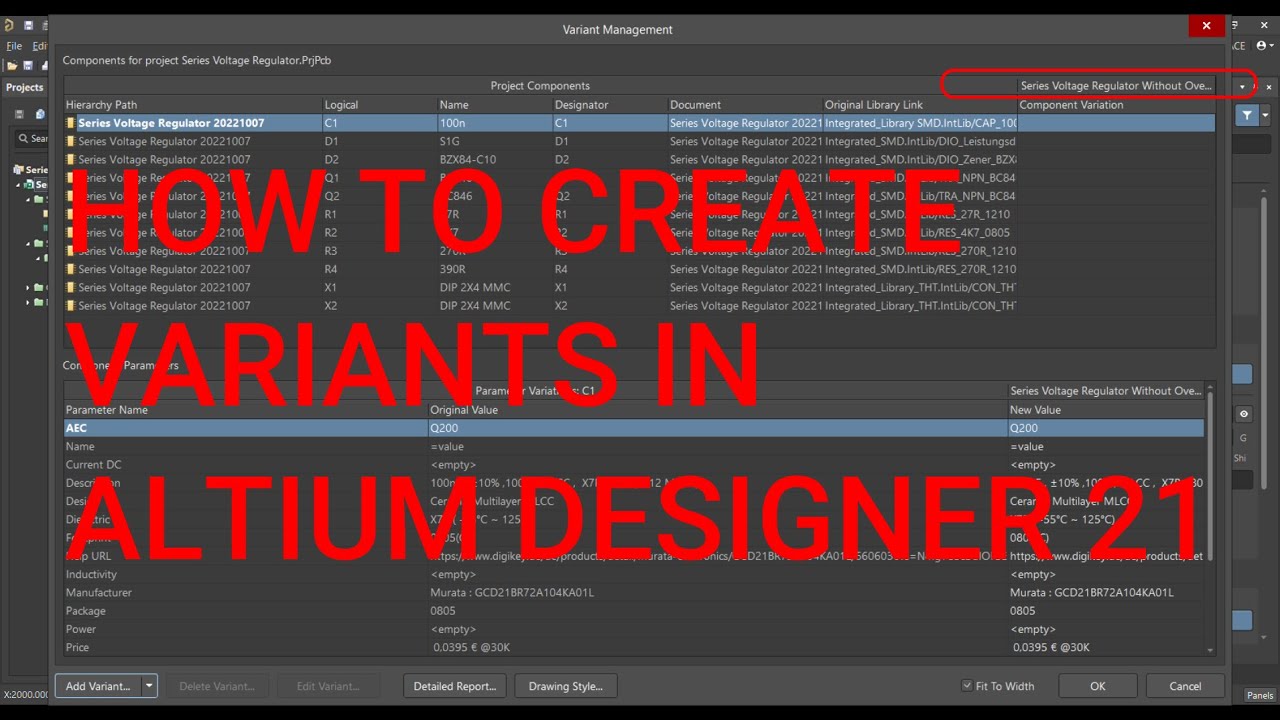Select the BZX84-C10 name cell
Viewport: 1280px width, 720px height.
pos(495,159)
